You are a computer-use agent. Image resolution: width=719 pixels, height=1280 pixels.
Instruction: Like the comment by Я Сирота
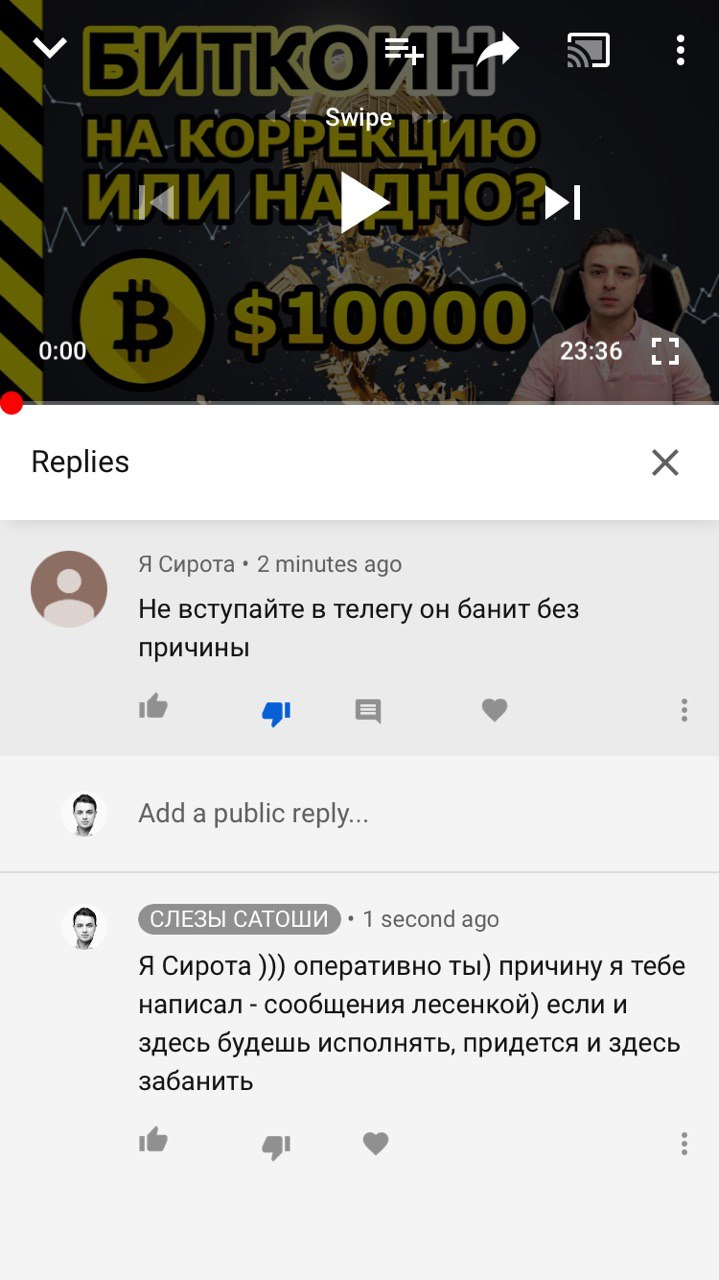153,708
